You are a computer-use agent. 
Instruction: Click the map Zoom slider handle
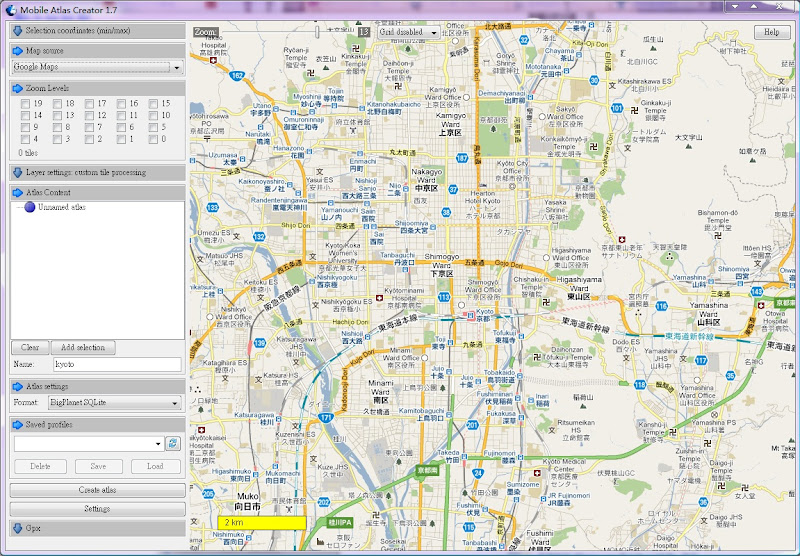pyautogui.click(x=317, y=32)
